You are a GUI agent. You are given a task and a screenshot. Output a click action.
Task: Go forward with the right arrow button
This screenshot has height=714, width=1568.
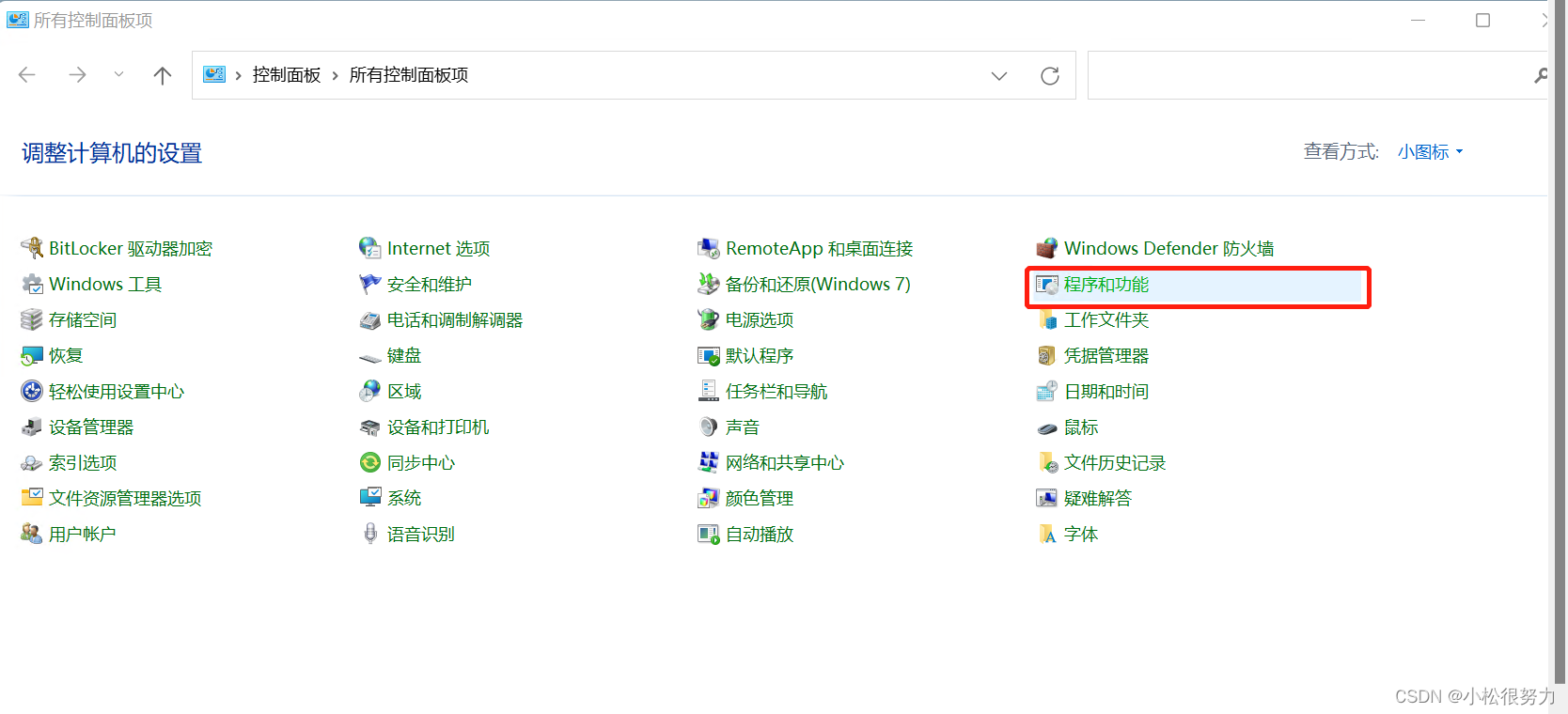point(77,75)
